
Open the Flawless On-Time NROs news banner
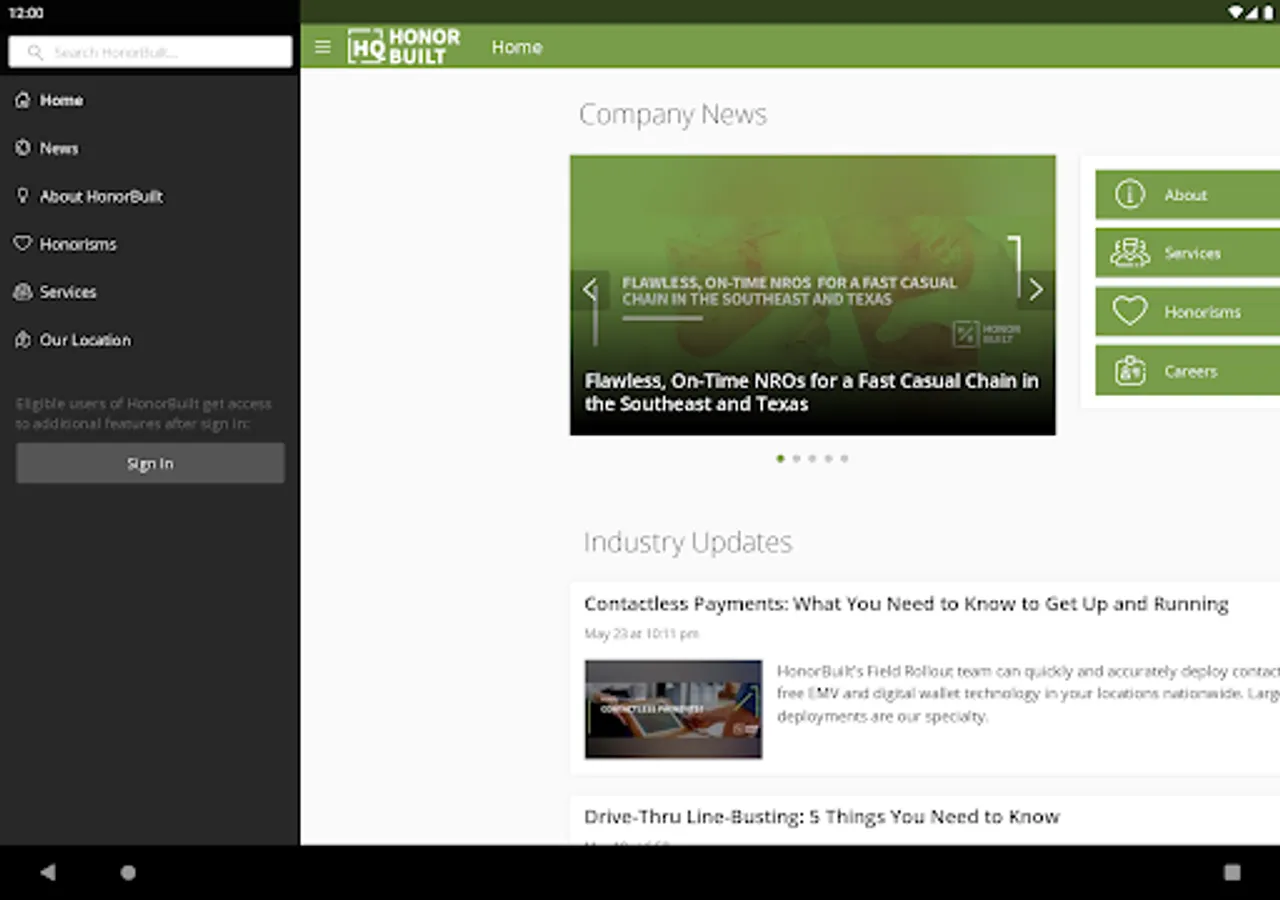[x=813, y=295]
